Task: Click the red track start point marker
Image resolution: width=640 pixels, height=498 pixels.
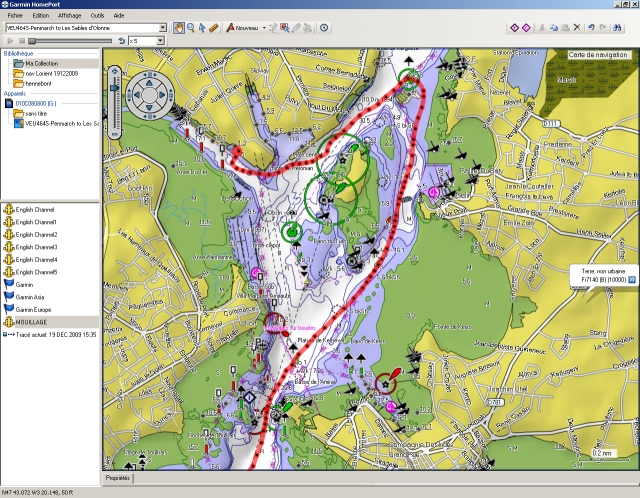Action: point(237,152)
